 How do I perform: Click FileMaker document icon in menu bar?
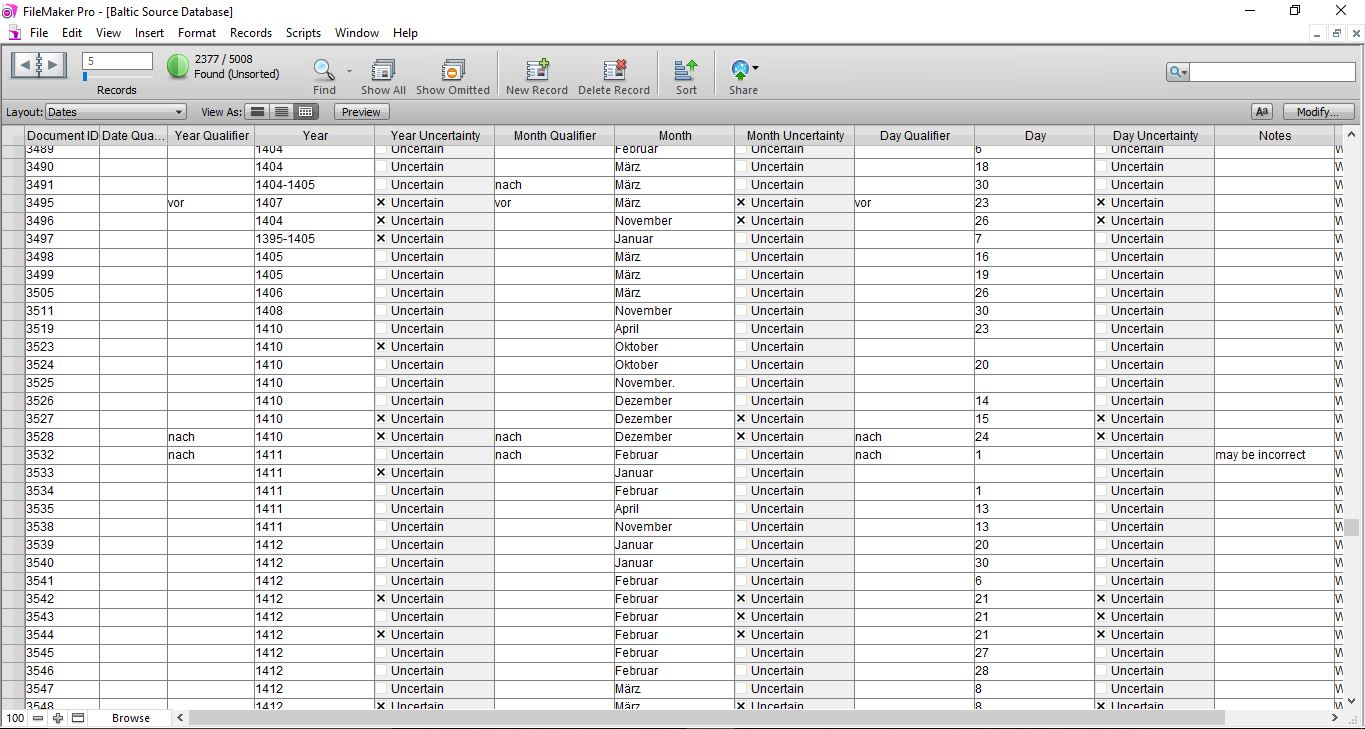pos(14,33)
